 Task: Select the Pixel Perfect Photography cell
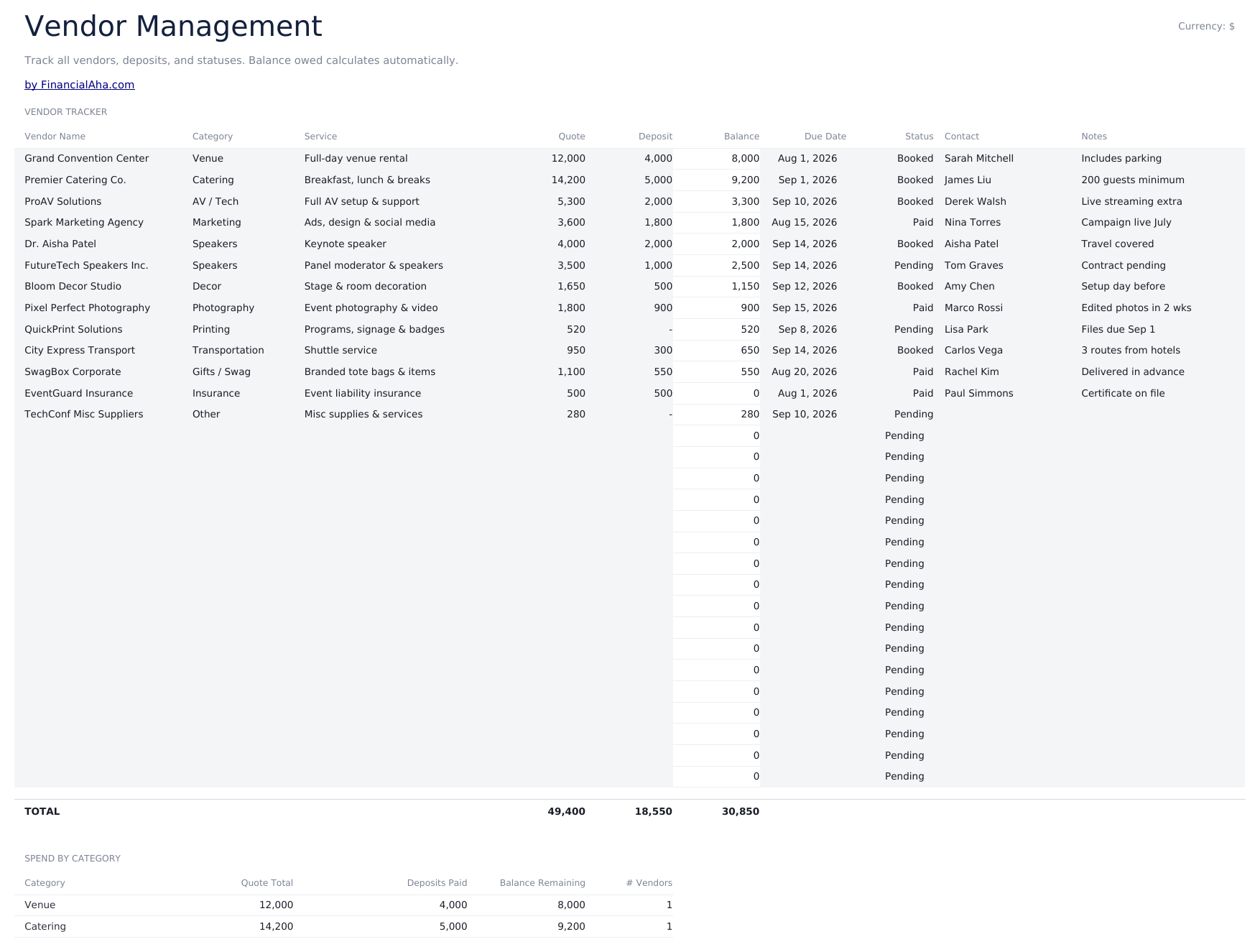(88, 308)
